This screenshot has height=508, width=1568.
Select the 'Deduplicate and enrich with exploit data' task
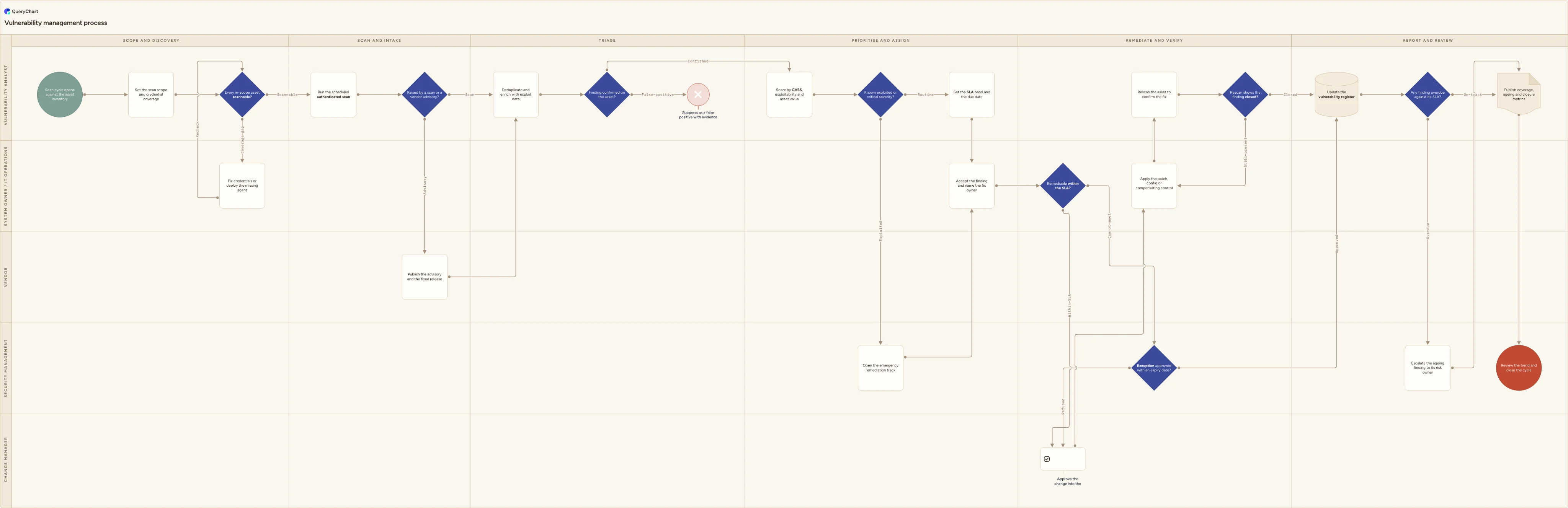click(516, 94)
